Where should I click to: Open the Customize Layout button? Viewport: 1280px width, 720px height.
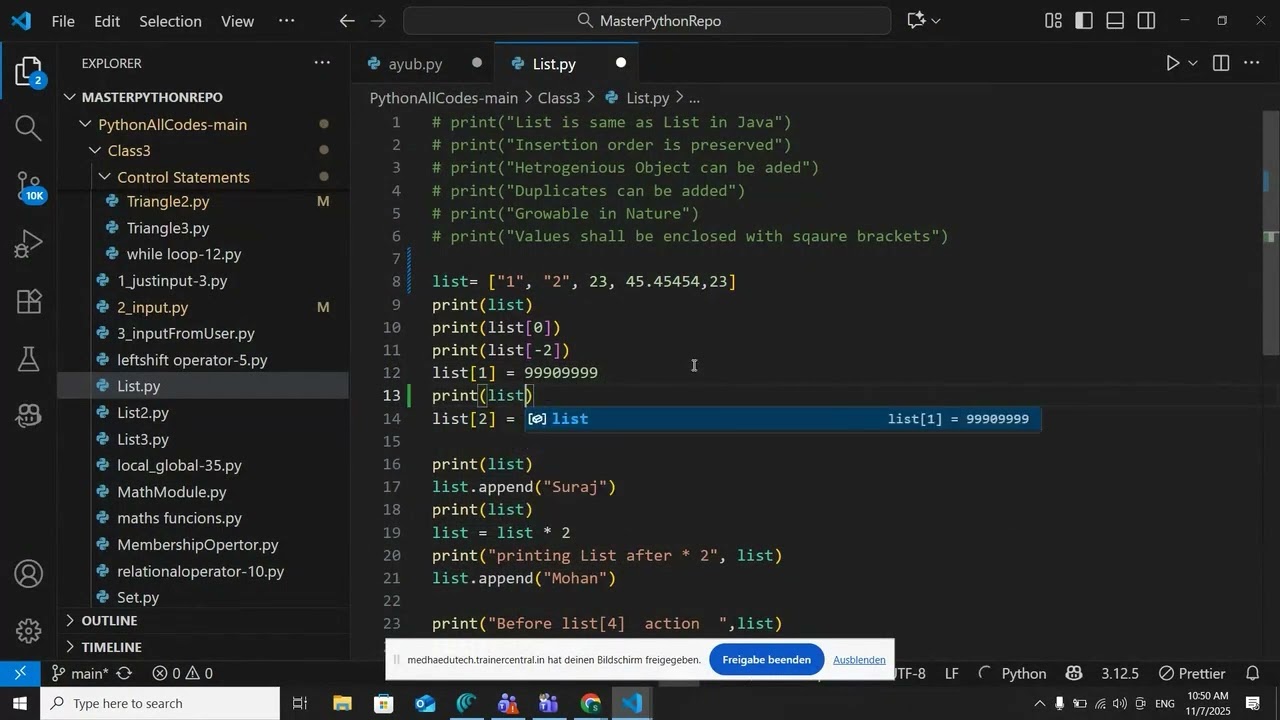(x=1053, y=20)
